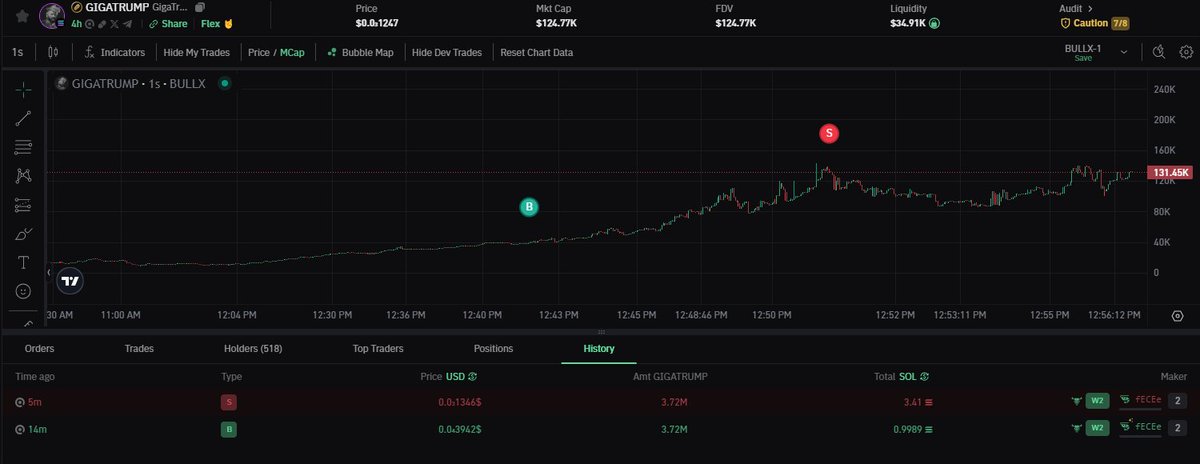Click the Buy marker on the chart
This screenshot has height=464, width=1200.
(x=529, y=207)
